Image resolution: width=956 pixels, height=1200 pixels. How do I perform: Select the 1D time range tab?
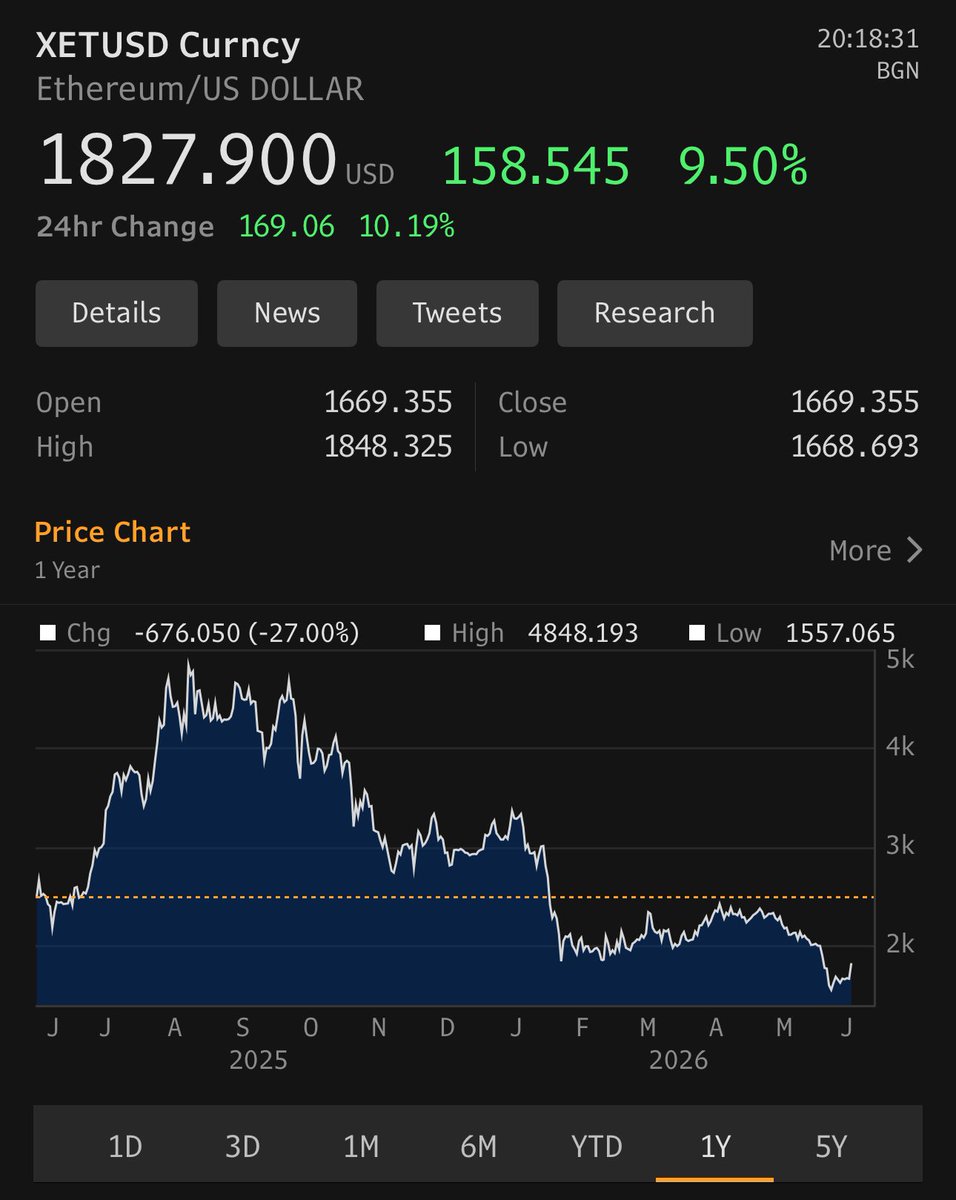click(125, 1146)
